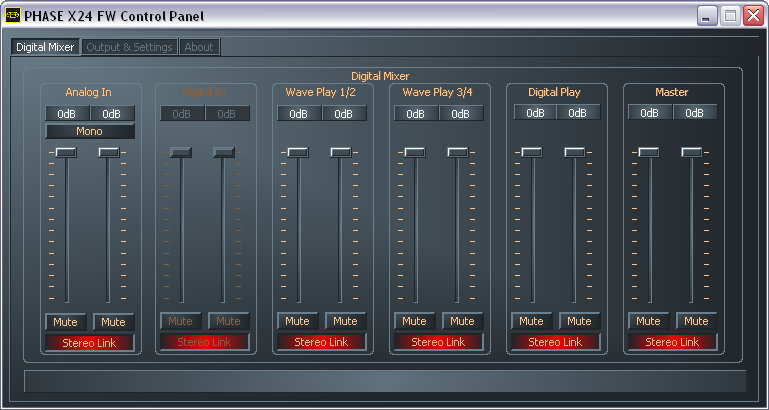Toggle Stereo Link for Digital Play
The width and height of the screenshot is (769, 410).
555,342
